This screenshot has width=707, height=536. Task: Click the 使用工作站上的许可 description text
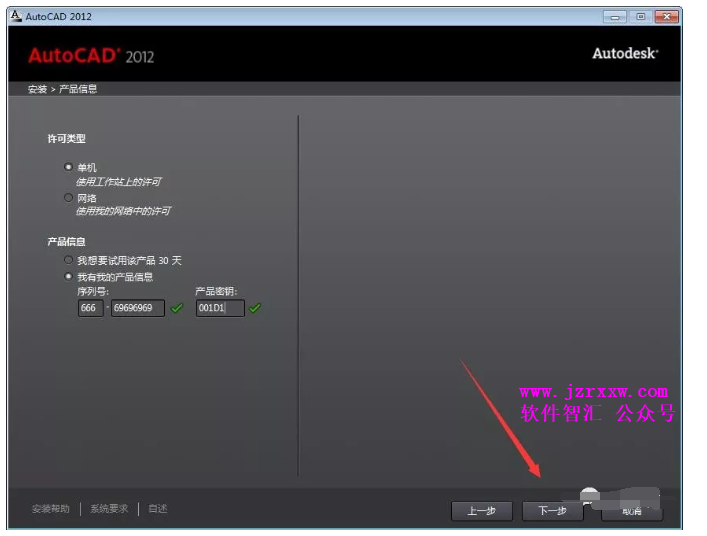click(119, 182)
